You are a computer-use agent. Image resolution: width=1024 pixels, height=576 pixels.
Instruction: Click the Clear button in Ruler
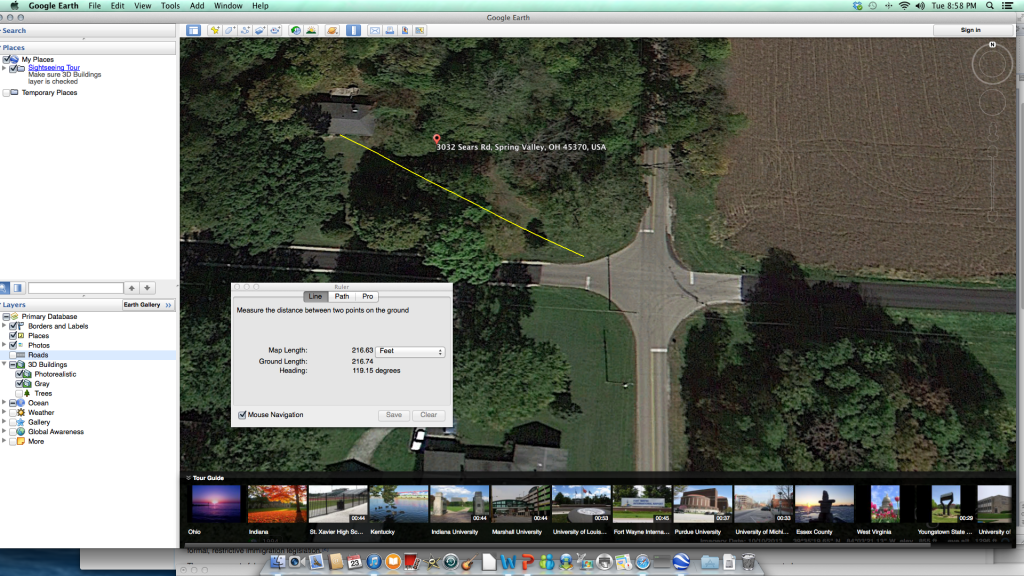[428, 415]
